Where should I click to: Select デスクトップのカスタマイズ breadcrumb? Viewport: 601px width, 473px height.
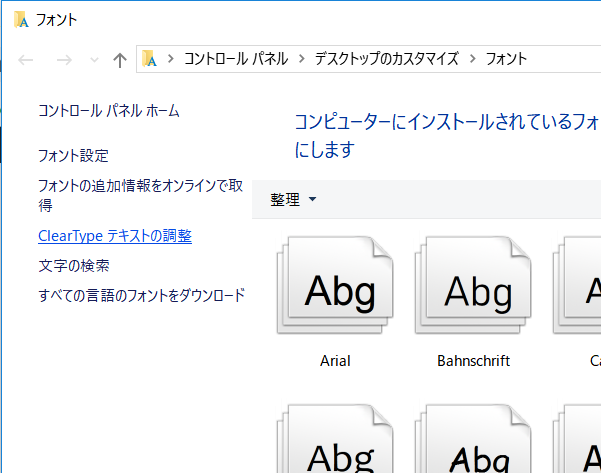tap(386, 59)
